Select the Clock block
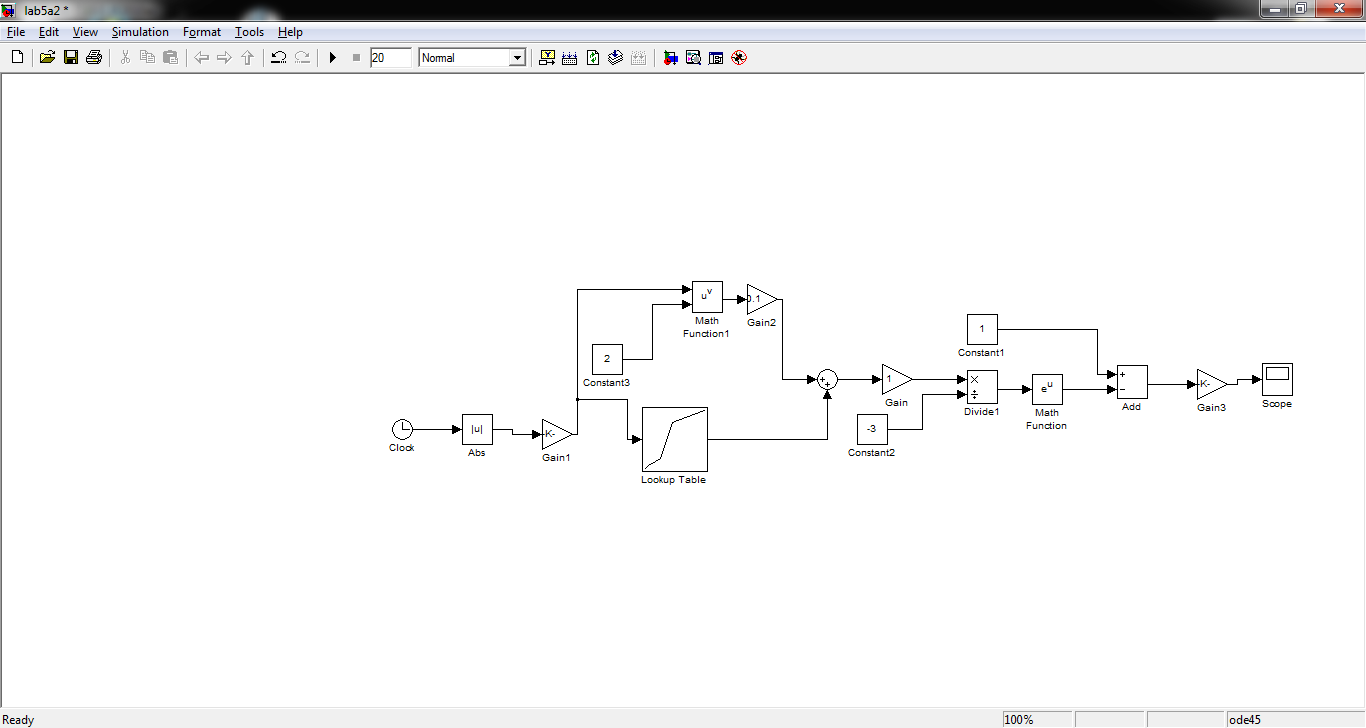This screenshot has height=728, width=1366. click(x=402, y=429)
